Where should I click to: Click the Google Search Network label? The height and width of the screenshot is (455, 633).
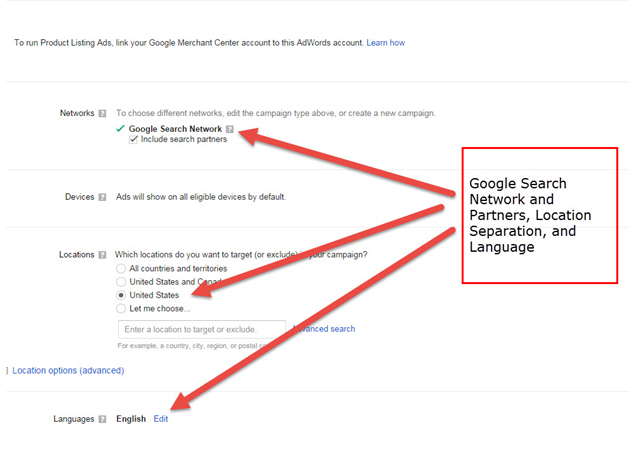(x=175, y=129)
